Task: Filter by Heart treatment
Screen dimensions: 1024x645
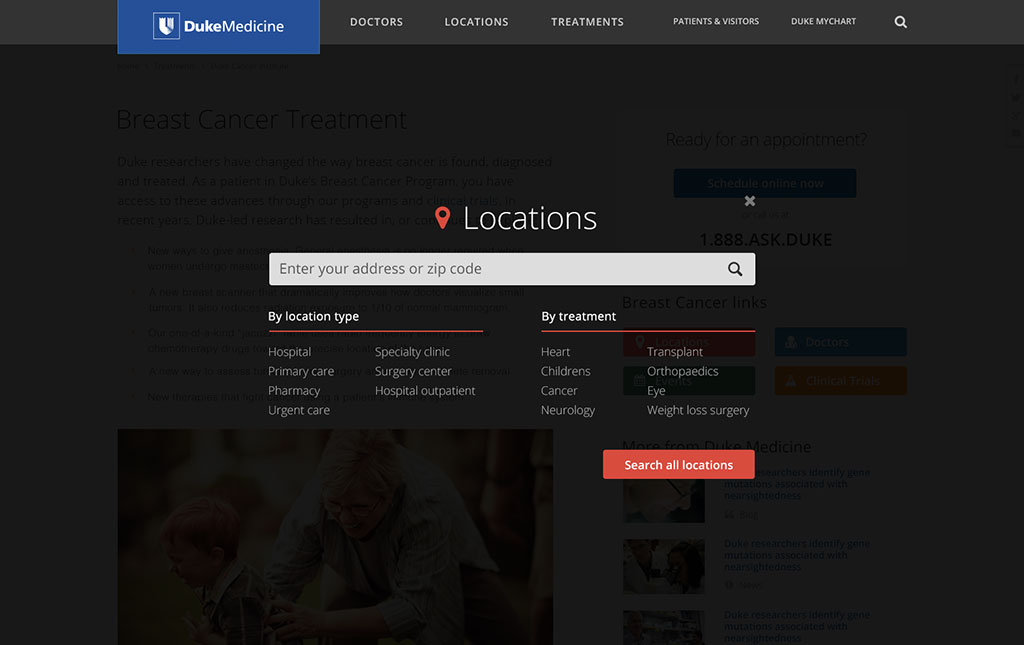Action: click(556, 352)
